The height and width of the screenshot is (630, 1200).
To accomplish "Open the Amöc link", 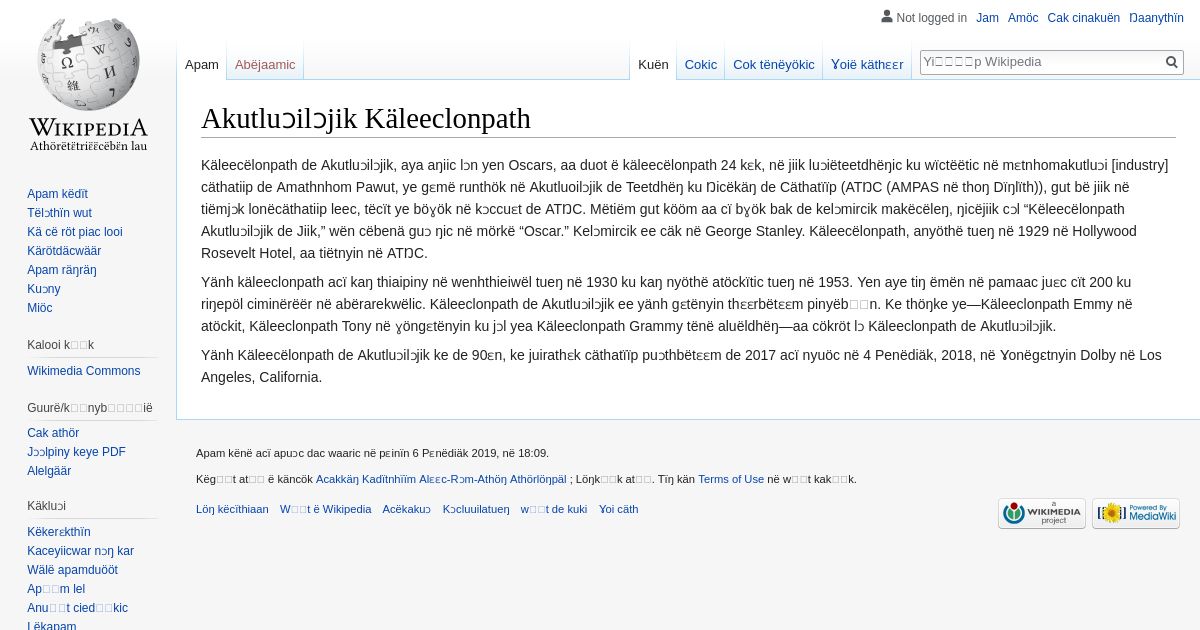I will [1023, 18].
